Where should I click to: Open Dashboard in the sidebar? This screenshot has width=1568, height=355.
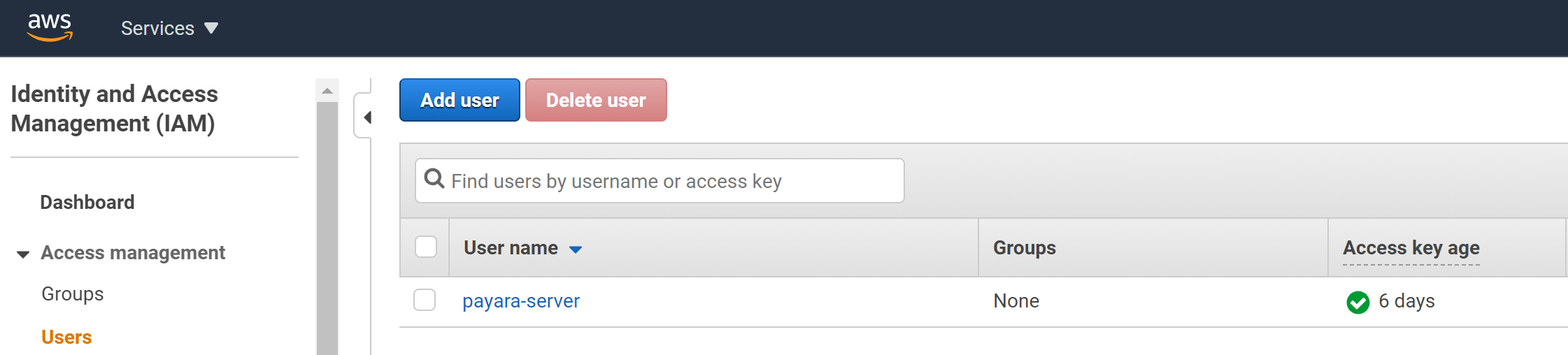[87, 202]
